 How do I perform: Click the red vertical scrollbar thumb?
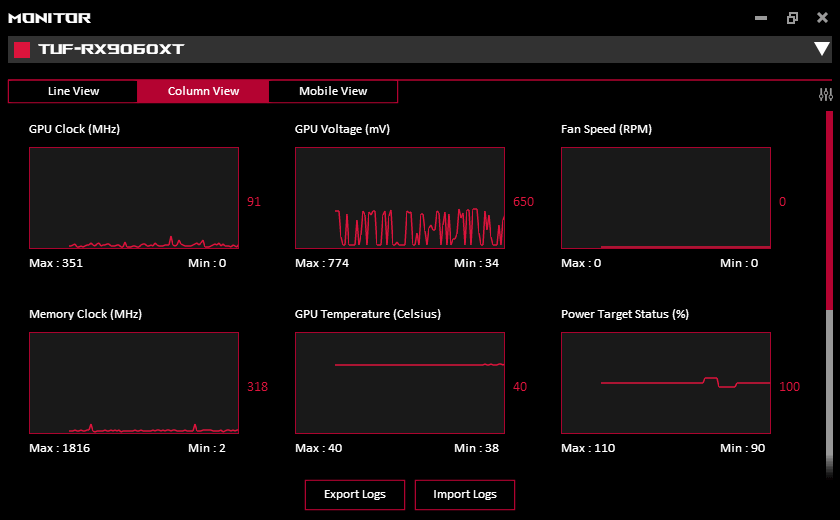coord(829,210)
